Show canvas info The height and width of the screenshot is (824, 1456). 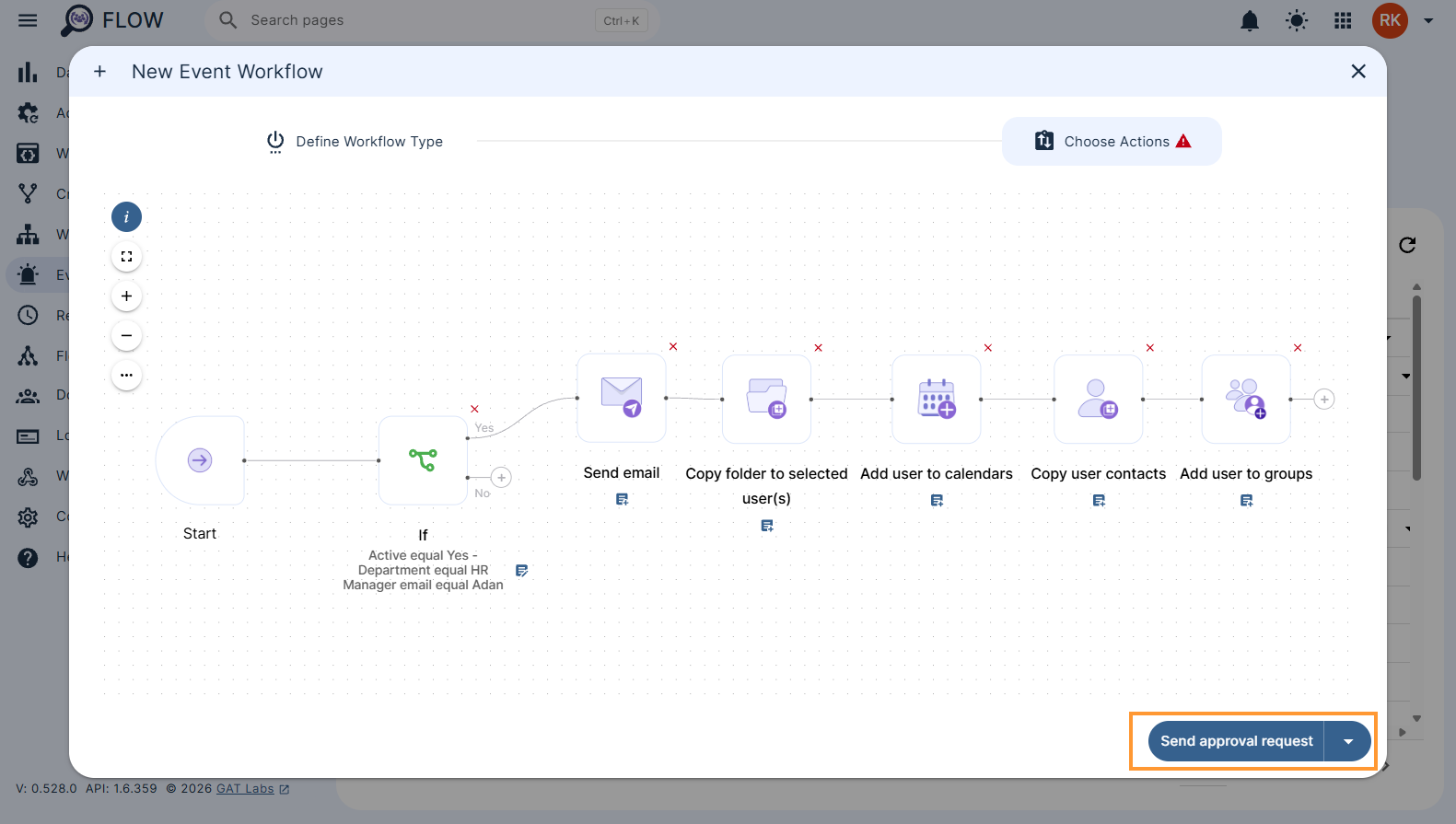[126, 217]
